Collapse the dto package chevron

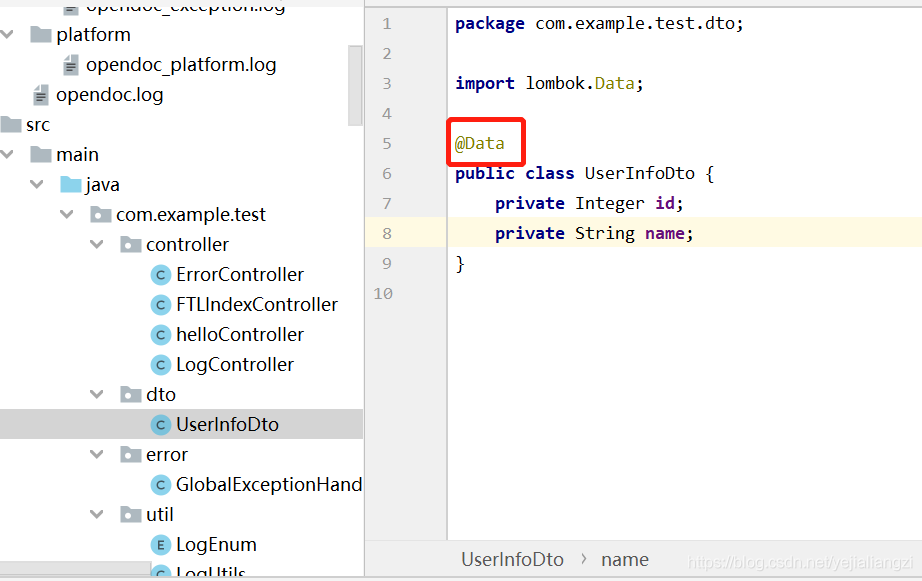(97, 395)
